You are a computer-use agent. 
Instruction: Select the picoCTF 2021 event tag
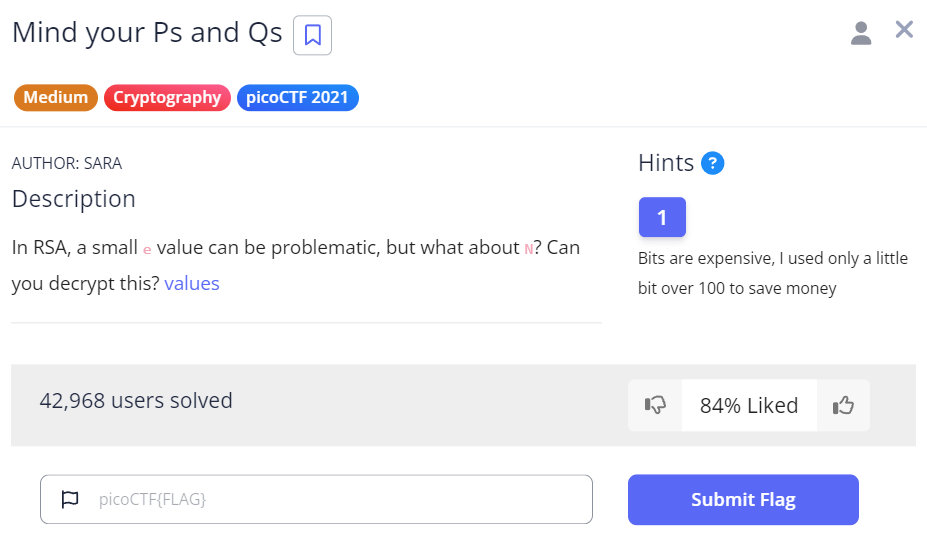pos(298,98)
